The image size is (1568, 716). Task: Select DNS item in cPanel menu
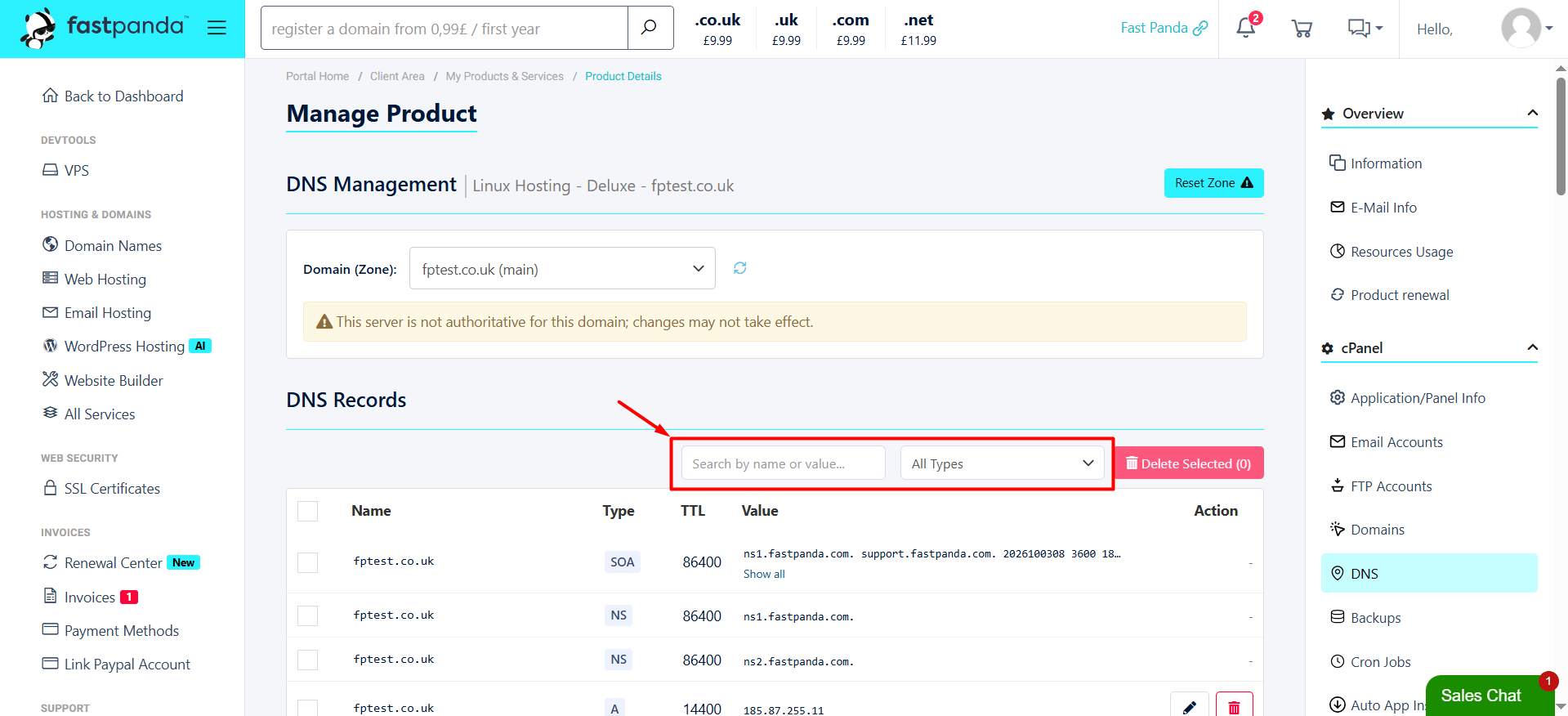pos(1429,573)
